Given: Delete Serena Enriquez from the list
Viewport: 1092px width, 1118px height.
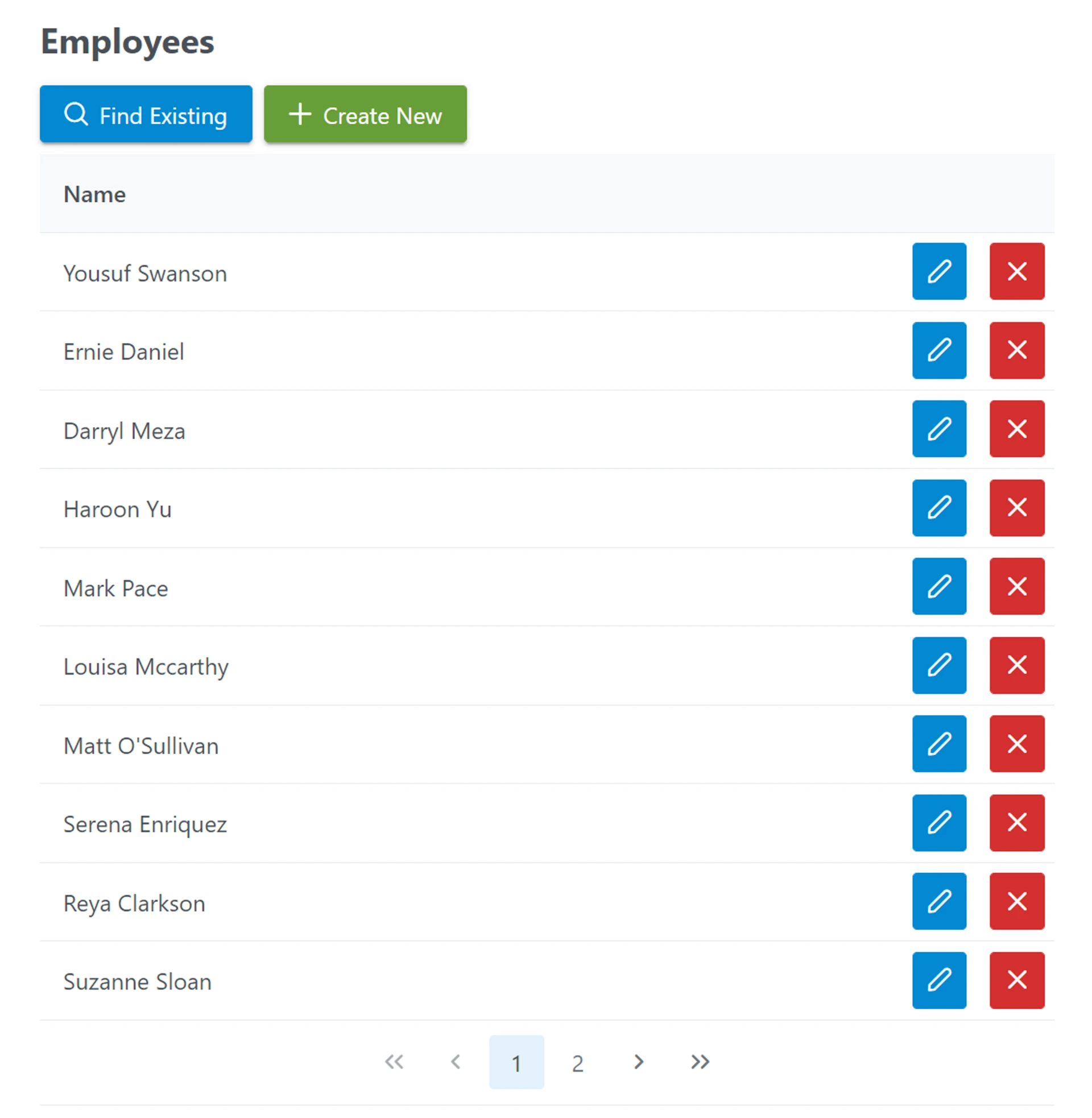Looking at the screenshot, I should point(1016,823).
